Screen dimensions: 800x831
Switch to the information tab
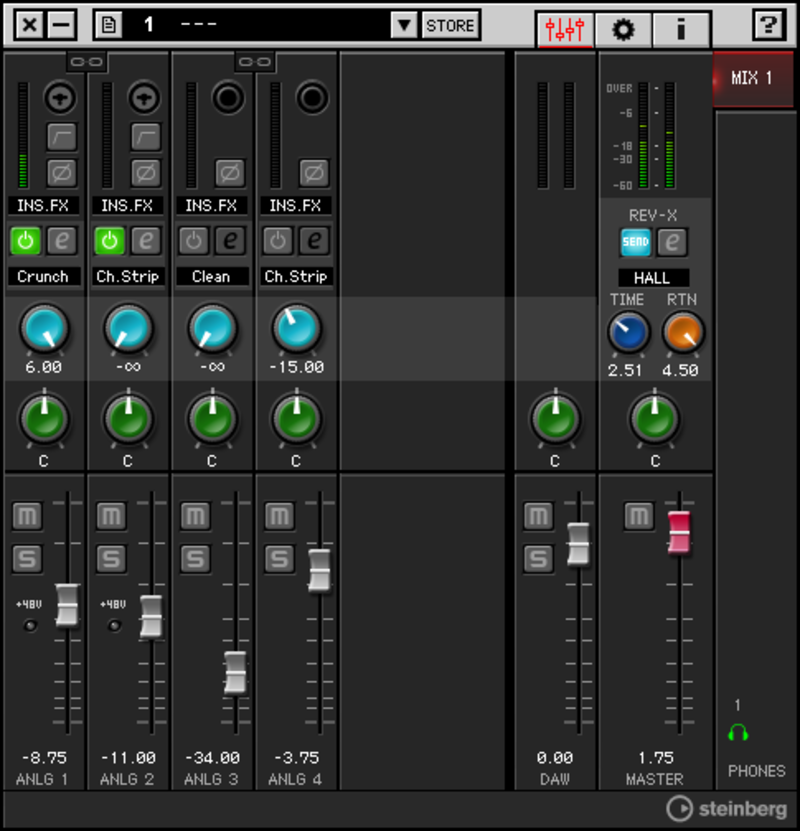(x=681, y=29)
